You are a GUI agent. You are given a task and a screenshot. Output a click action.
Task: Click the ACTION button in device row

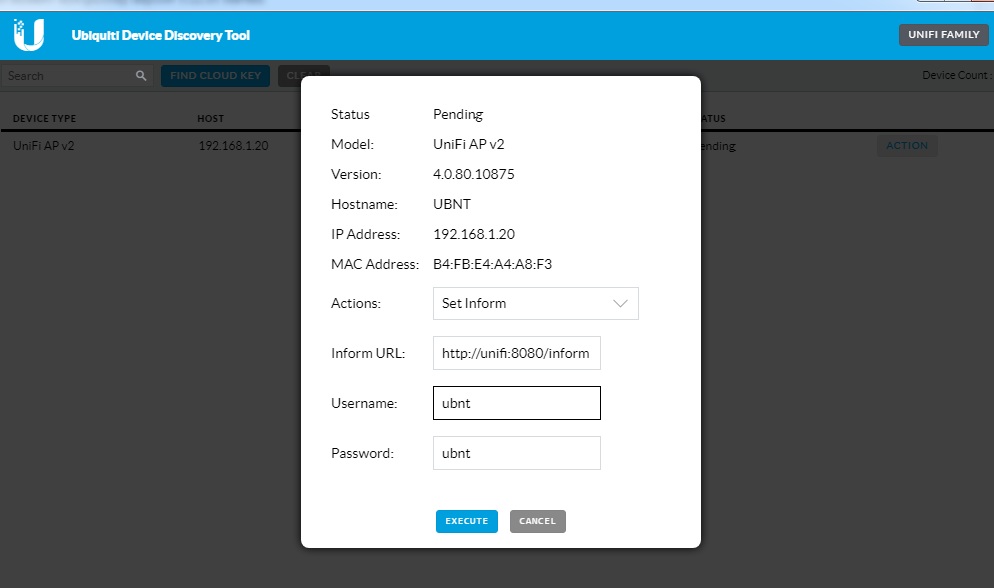pyautogui.click(x=907, y=146)
